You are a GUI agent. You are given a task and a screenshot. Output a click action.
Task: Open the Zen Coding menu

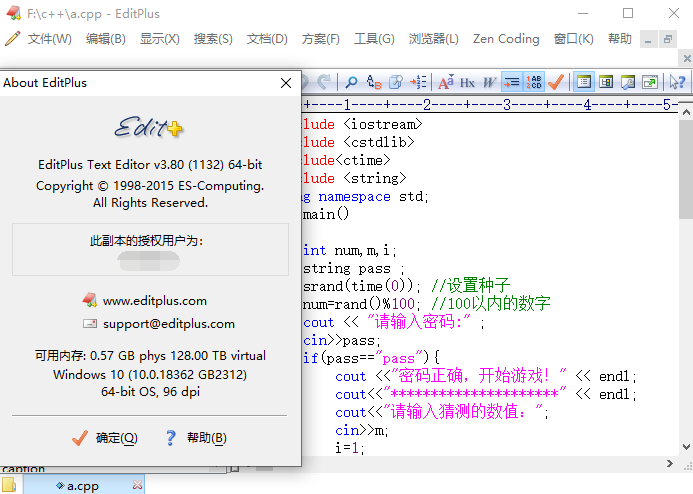click(506, 39)
